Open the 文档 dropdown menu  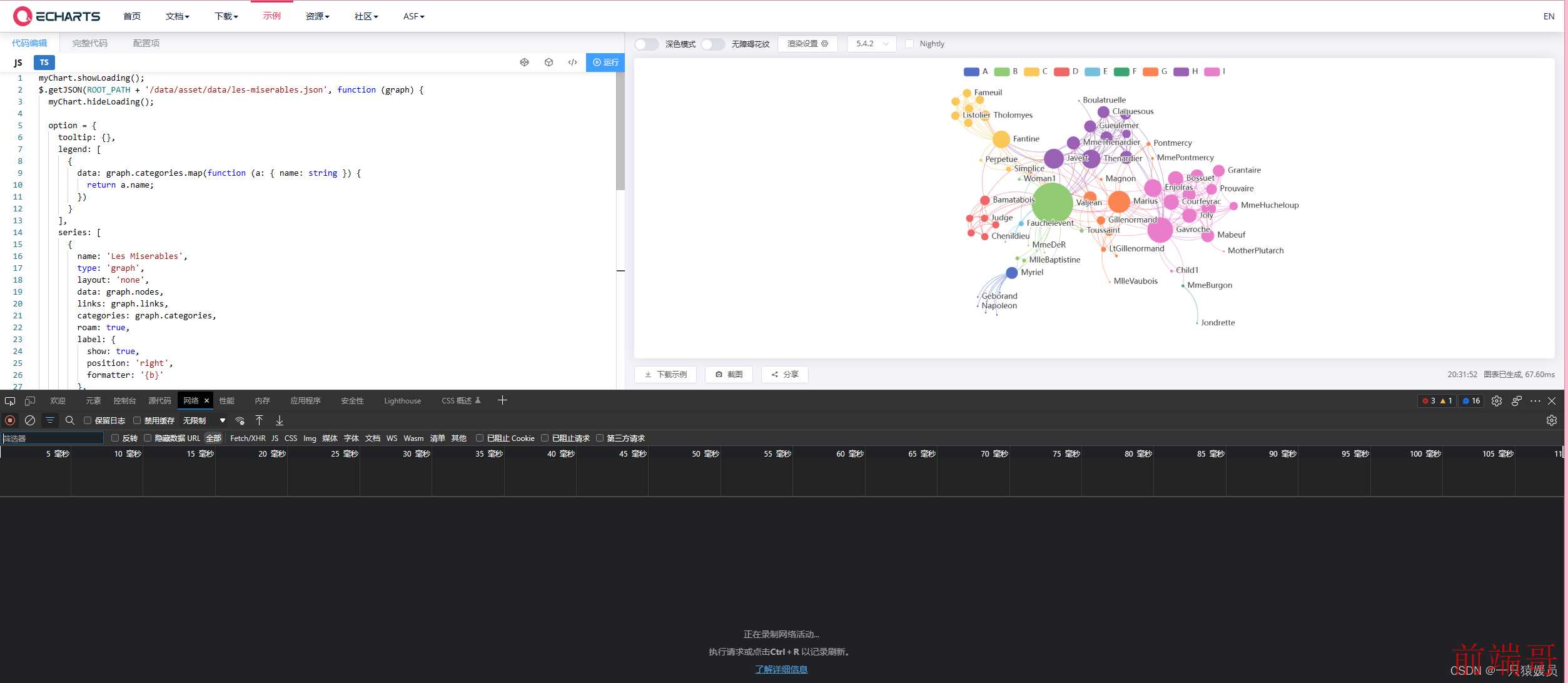[x=177, y=16]
